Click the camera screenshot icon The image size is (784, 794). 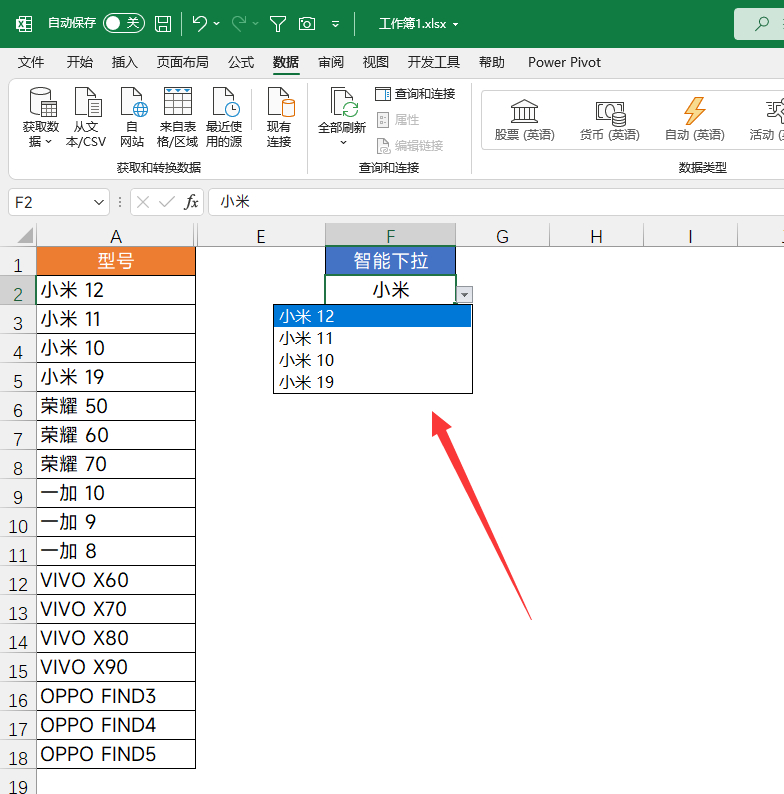(307, 24)
